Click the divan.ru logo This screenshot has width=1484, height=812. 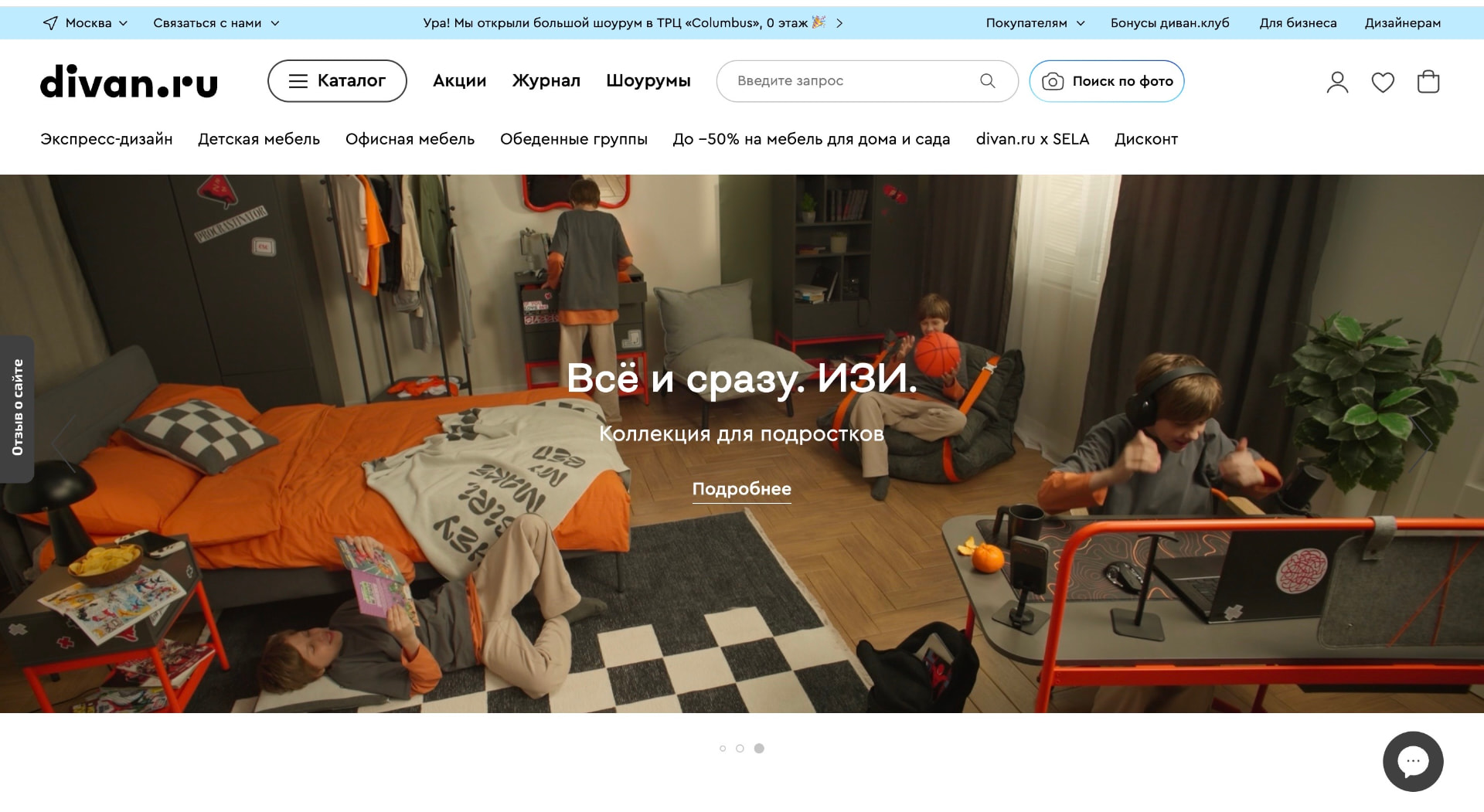129,81
